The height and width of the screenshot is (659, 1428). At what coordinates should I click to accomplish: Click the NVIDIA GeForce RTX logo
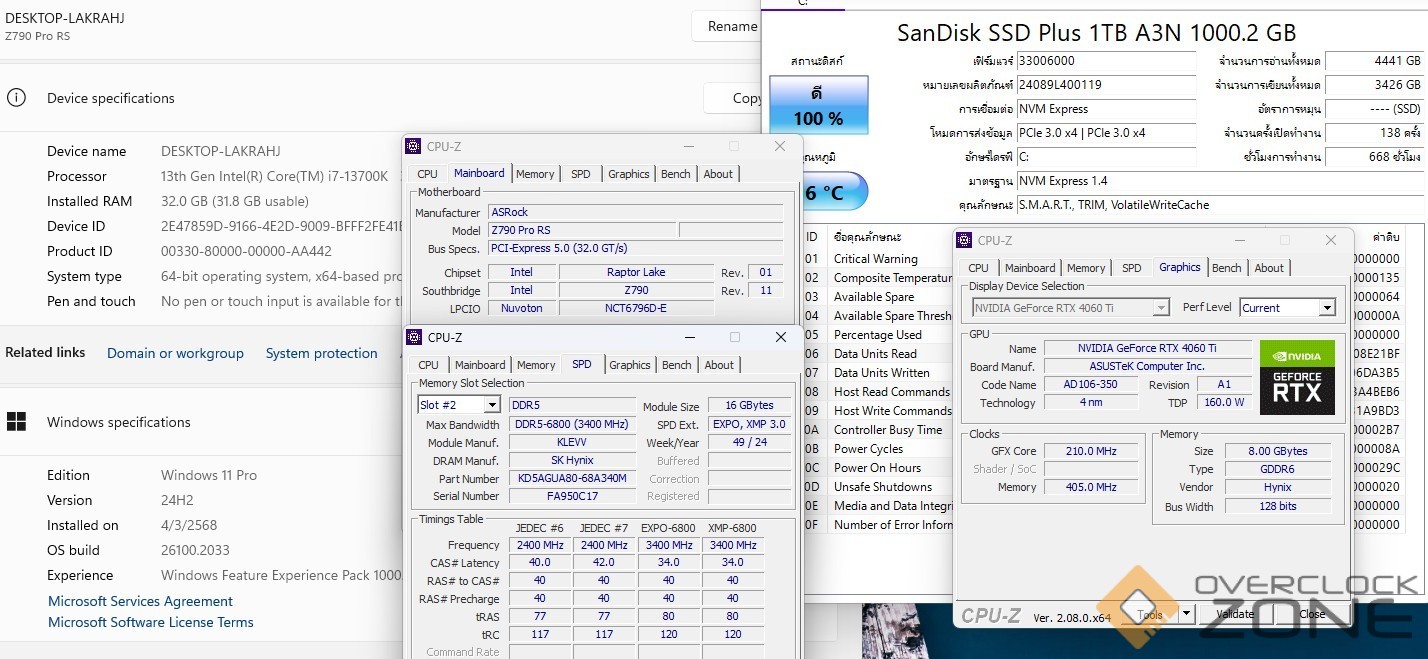[x=1297, y=378]
